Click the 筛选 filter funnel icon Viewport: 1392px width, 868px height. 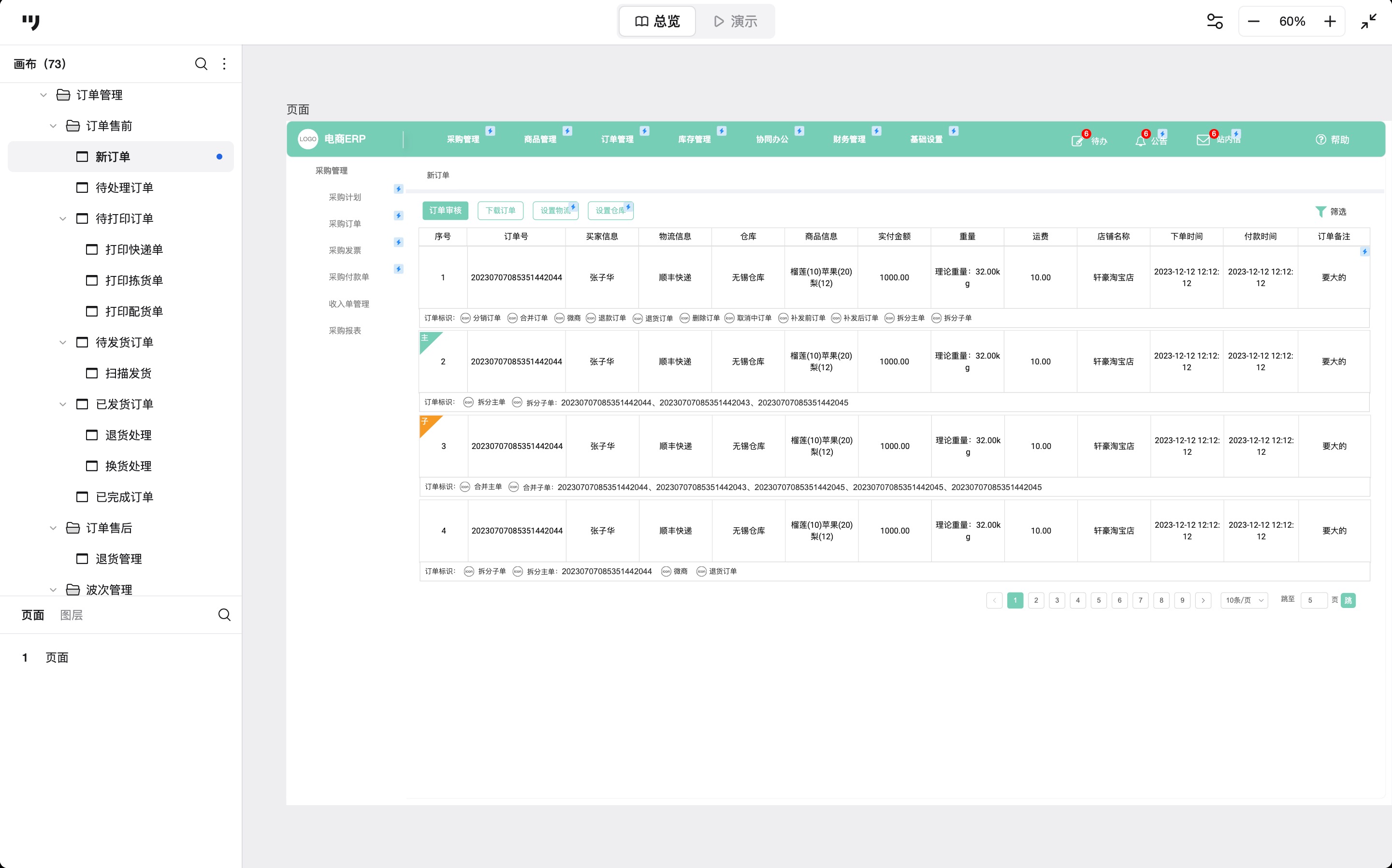point(1320,212)
